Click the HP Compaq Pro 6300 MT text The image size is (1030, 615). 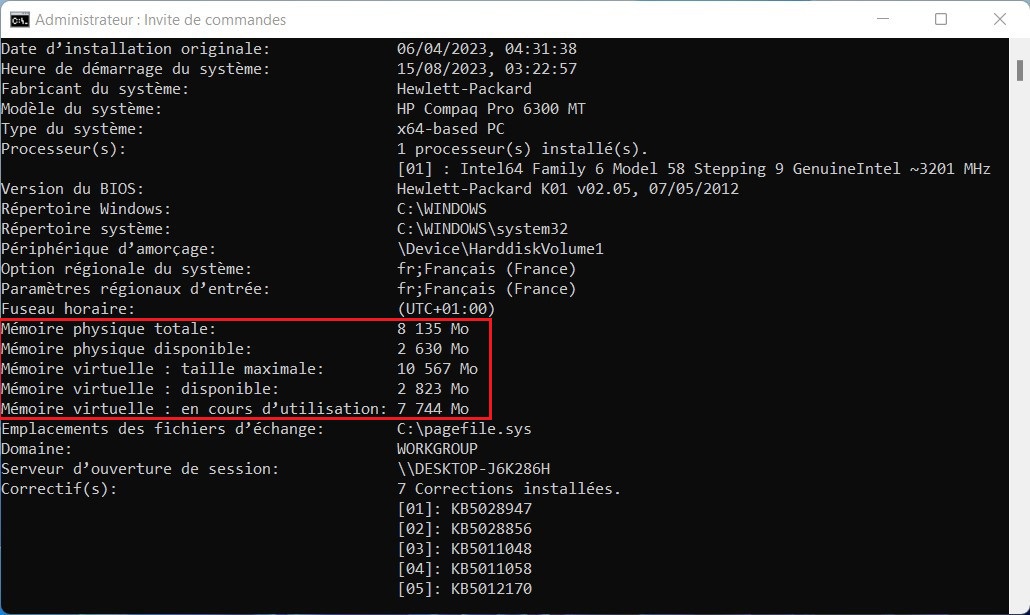[491, 109]
